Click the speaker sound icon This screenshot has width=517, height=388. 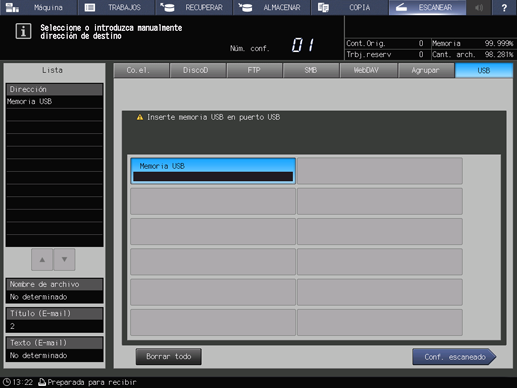click(x=479, y=7)
